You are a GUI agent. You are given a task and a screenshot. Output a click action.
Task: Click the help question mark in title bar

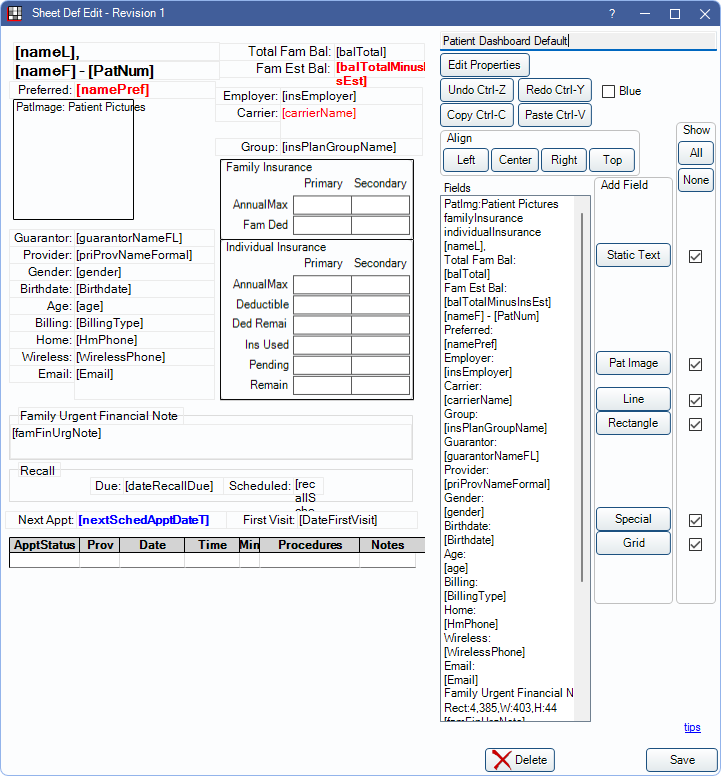click(x=612, y=13)
